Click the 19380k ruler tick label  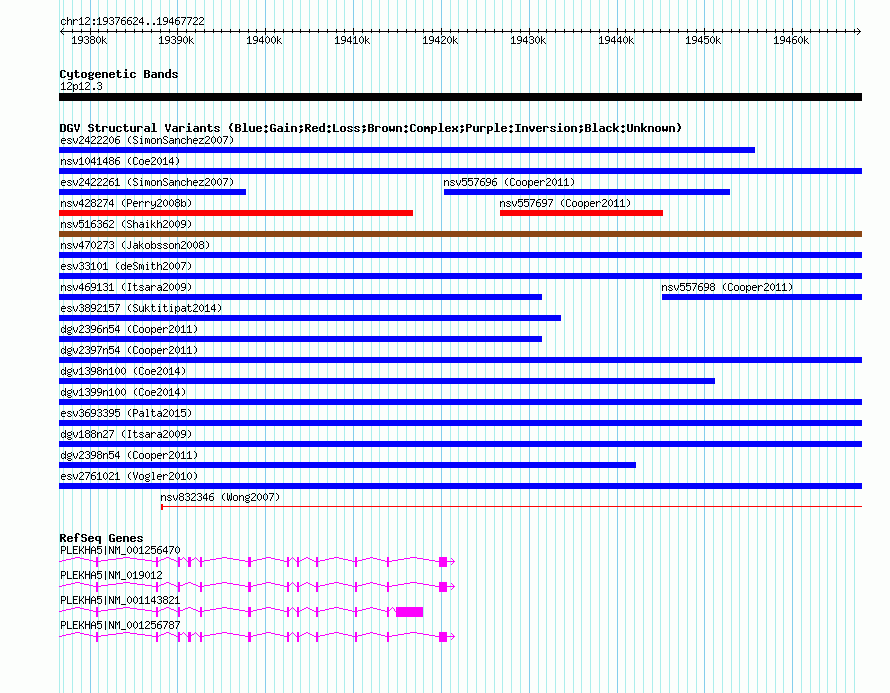tap(89, 40)
